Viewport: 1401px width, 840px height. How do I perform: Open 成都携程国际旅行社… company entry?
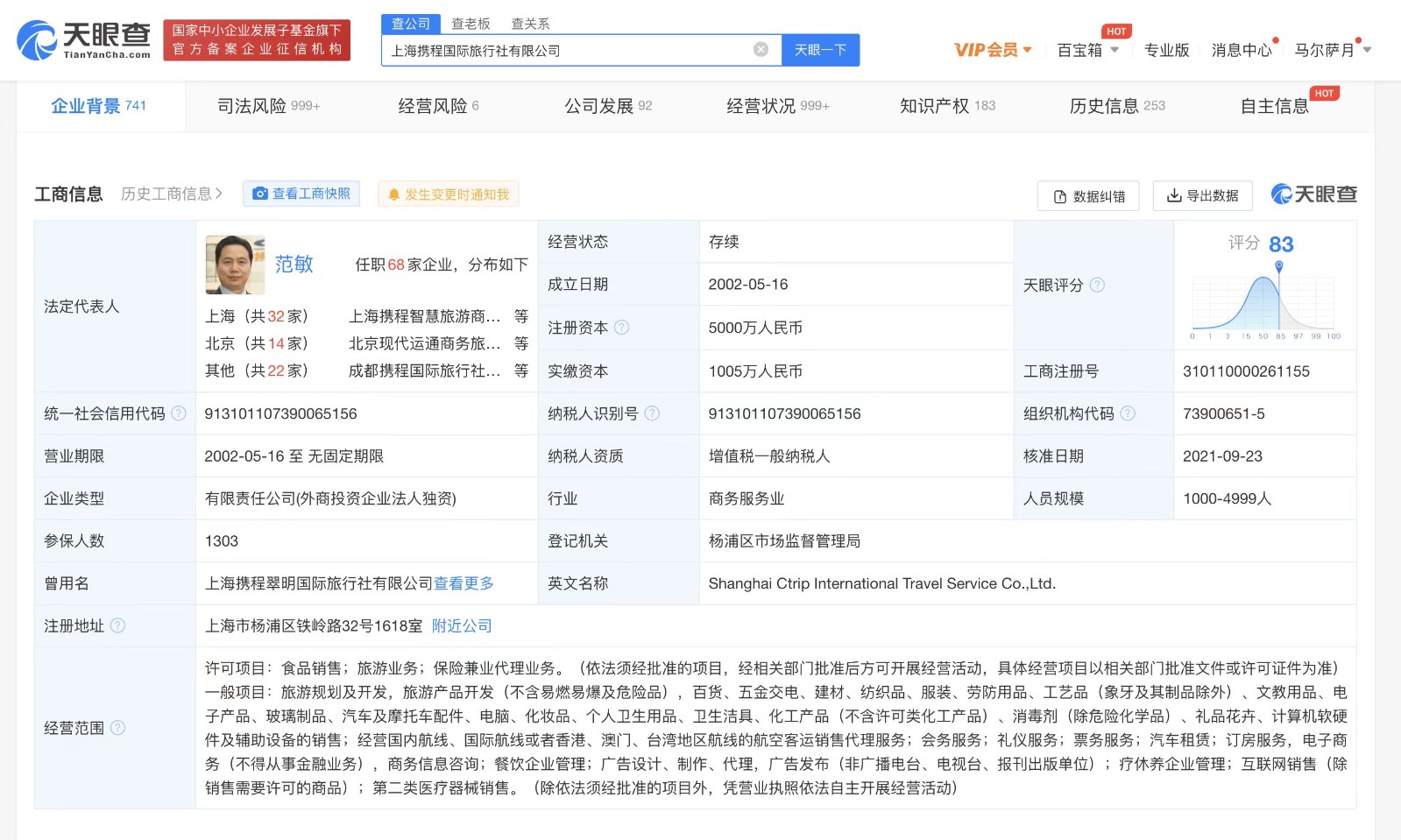(x=424, y=371)
